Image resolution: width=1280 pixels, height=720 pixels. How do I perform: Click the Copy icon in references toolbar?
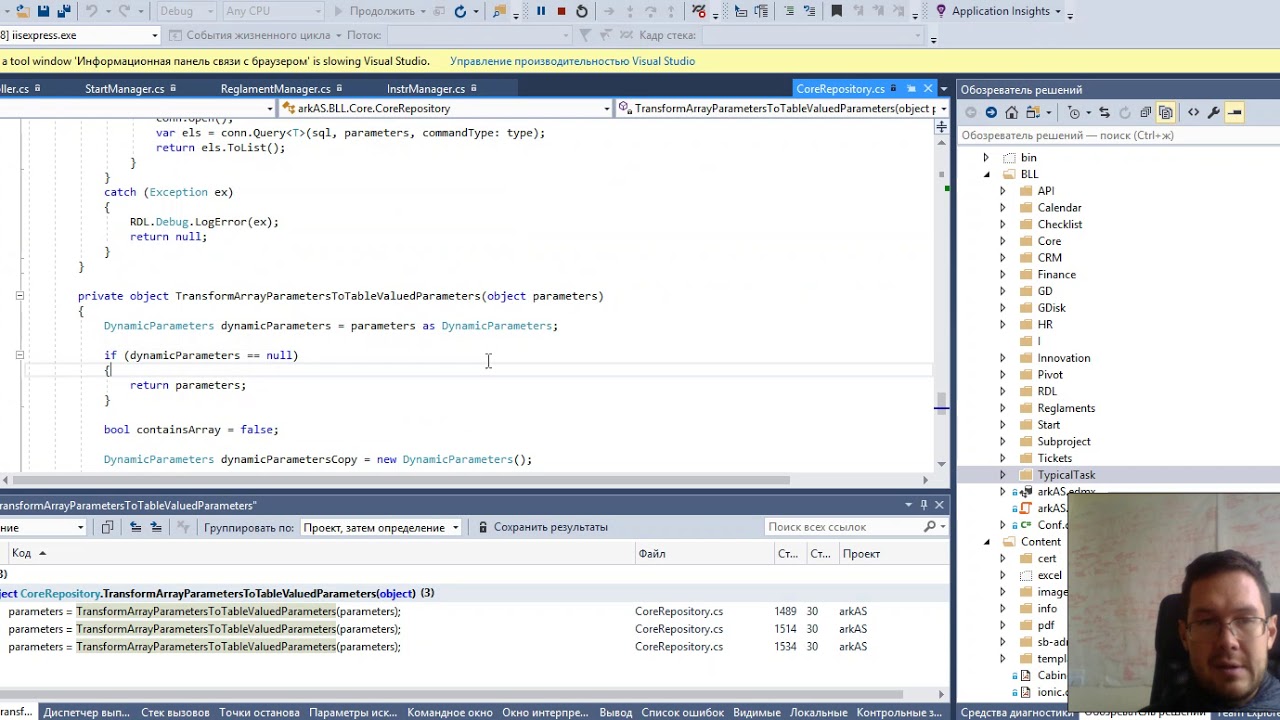[x=107, y=527]
